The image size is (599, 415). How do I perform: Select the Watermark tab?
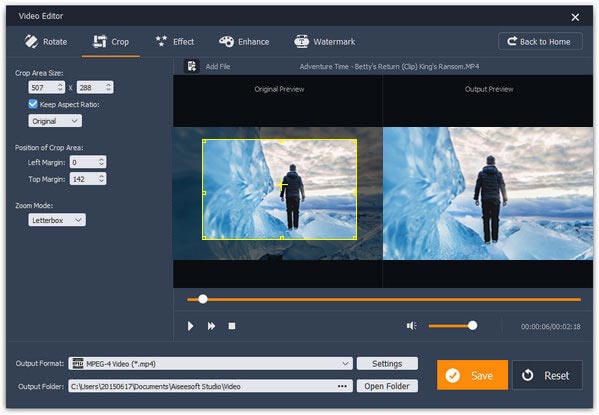pyautogui.click(x=325, y=42)
